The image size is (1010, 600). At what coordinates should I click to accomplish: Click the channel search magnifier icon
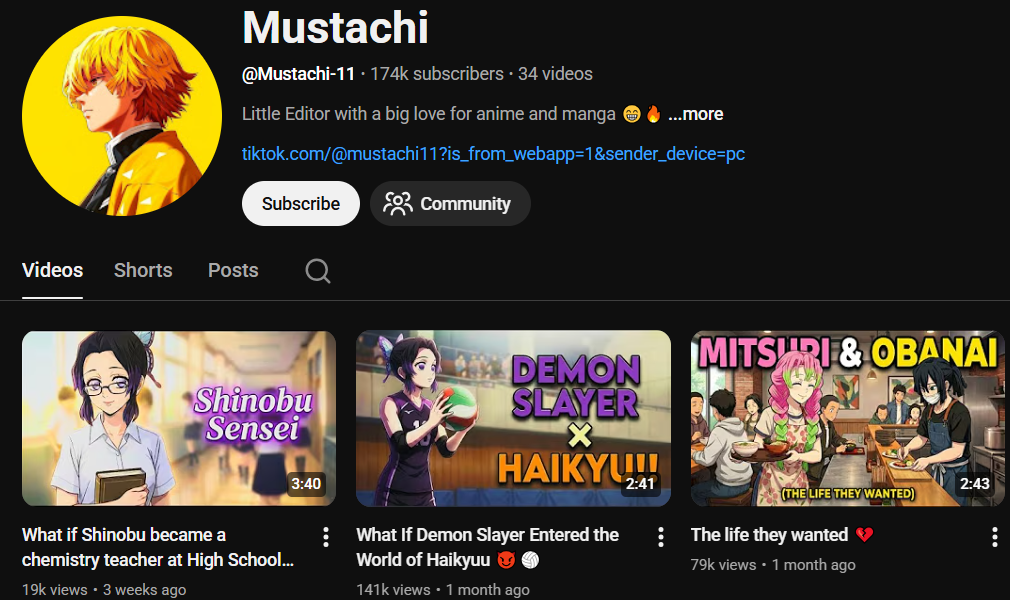click(318, 271)
